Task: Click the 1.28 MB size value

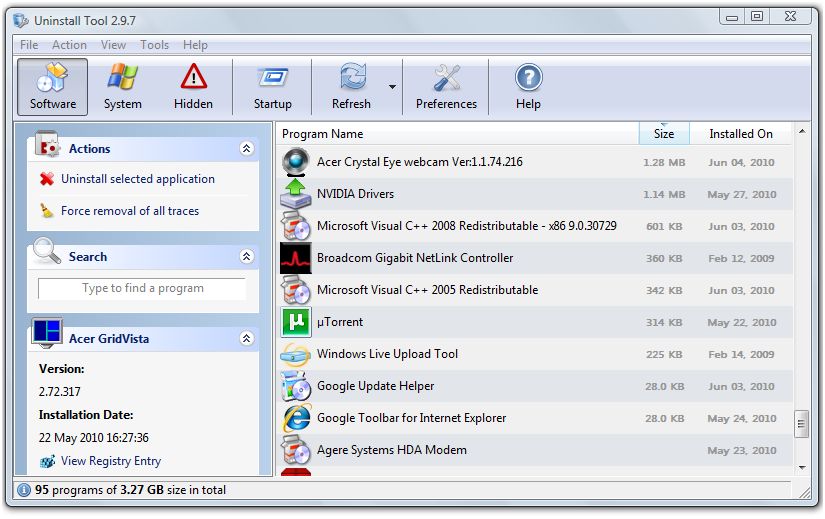Action: click(664, 163)
